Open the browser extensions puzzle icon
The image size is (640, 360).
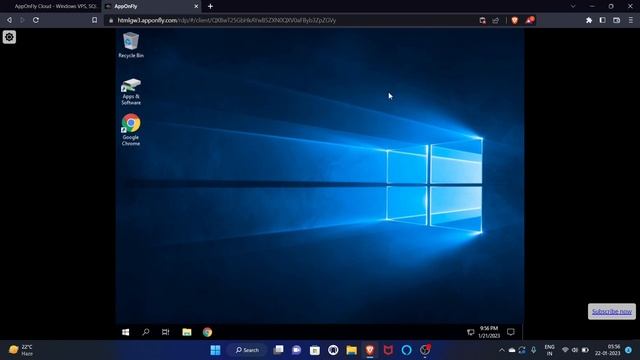[589, 20]
